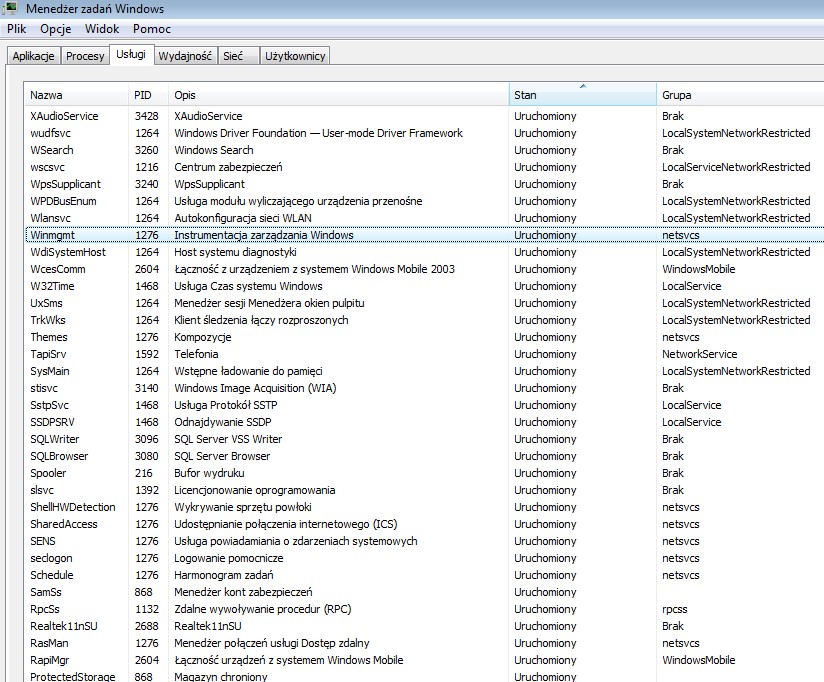Select the XAudioService service row

[425, 116]
